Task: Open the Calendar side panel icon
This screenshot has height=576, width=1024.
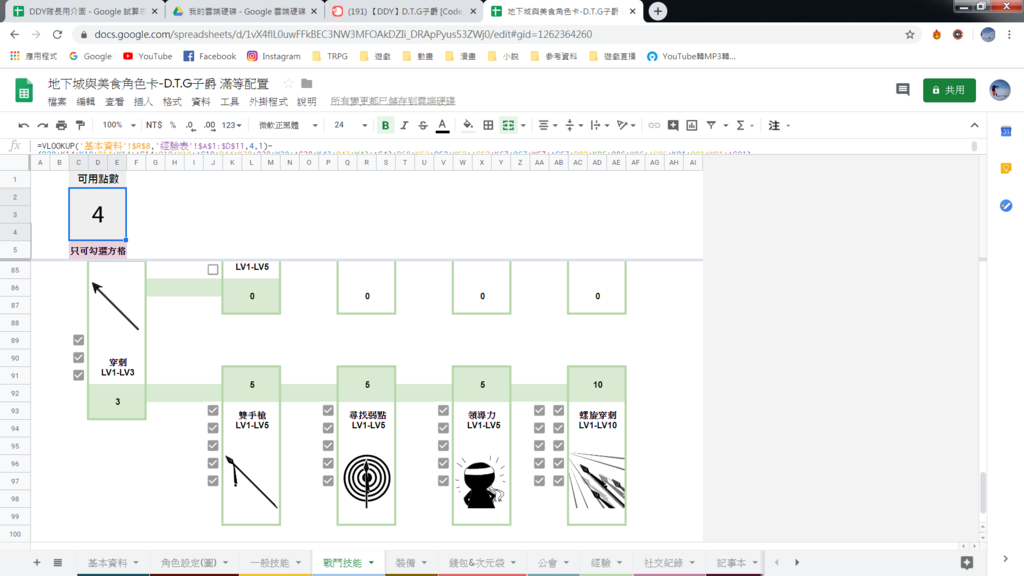Action: coord(1006,131)
